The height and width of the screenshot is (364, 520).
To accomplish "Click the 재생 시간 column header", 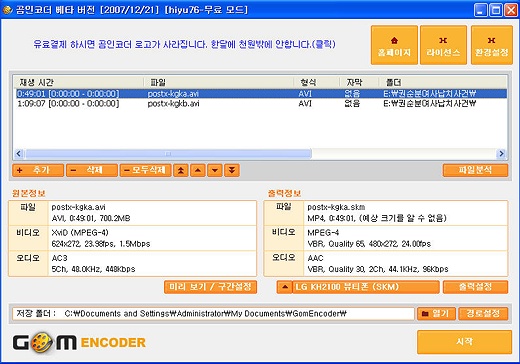I will point(79,82).
